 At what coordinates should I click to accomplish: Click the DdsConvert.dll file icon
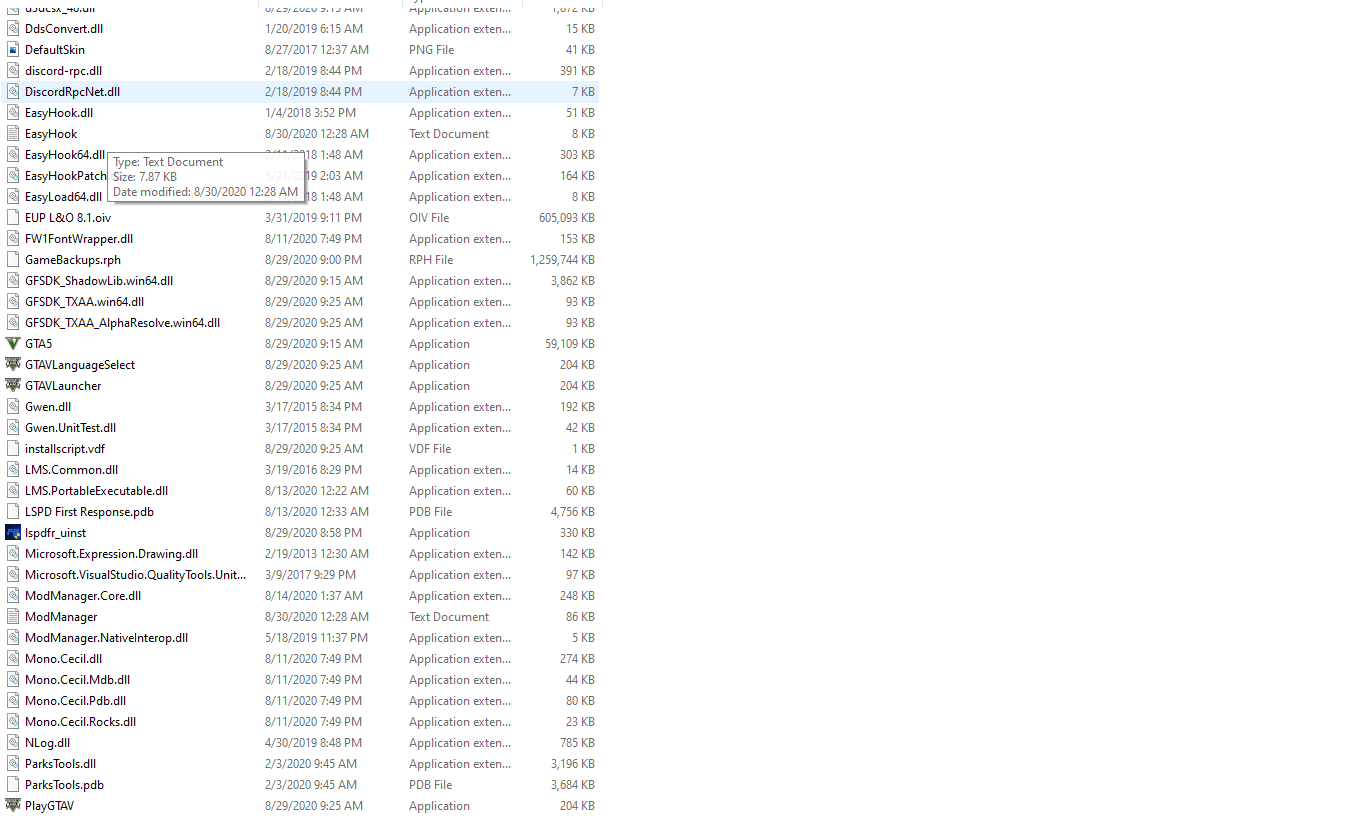(13, 29)
